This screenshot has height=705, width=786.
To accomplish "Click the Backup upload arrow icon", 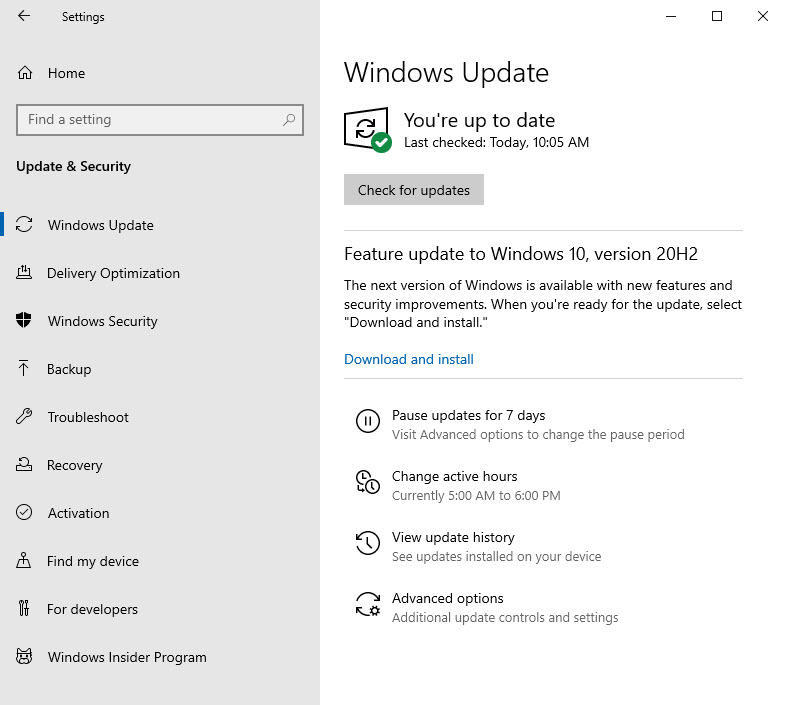I will [25, 369].
